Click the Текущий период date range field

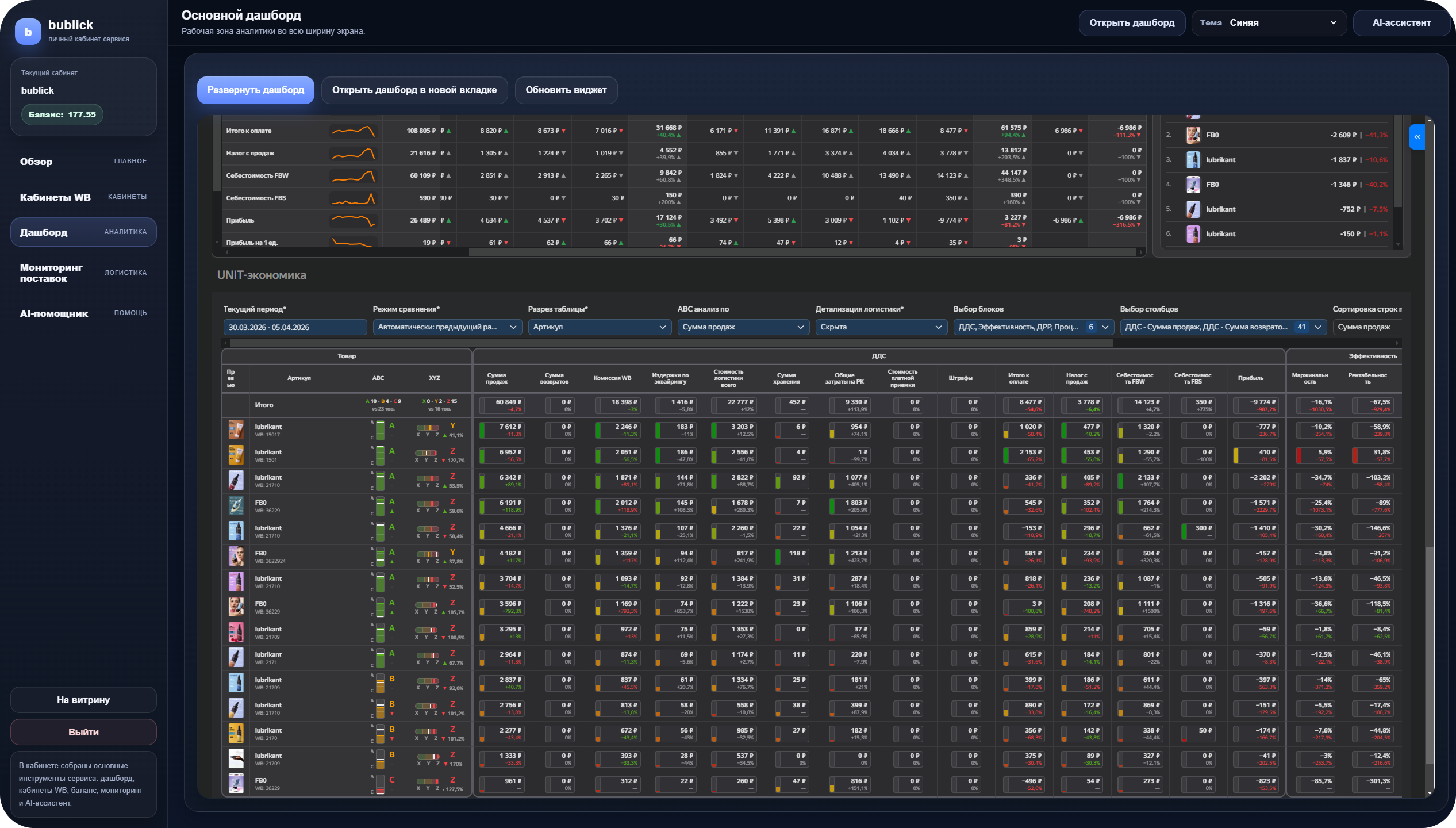[294, 327]
